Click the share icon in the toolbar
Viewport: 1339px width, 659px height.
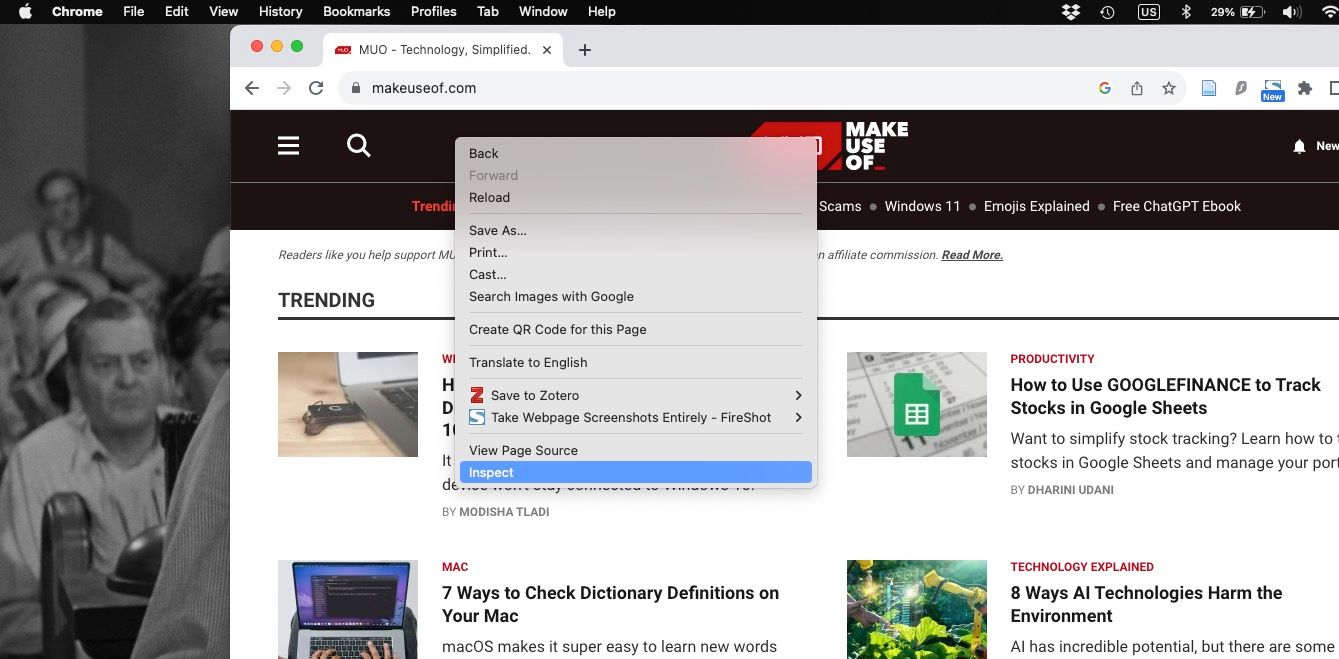click(x=1136, y=88)
